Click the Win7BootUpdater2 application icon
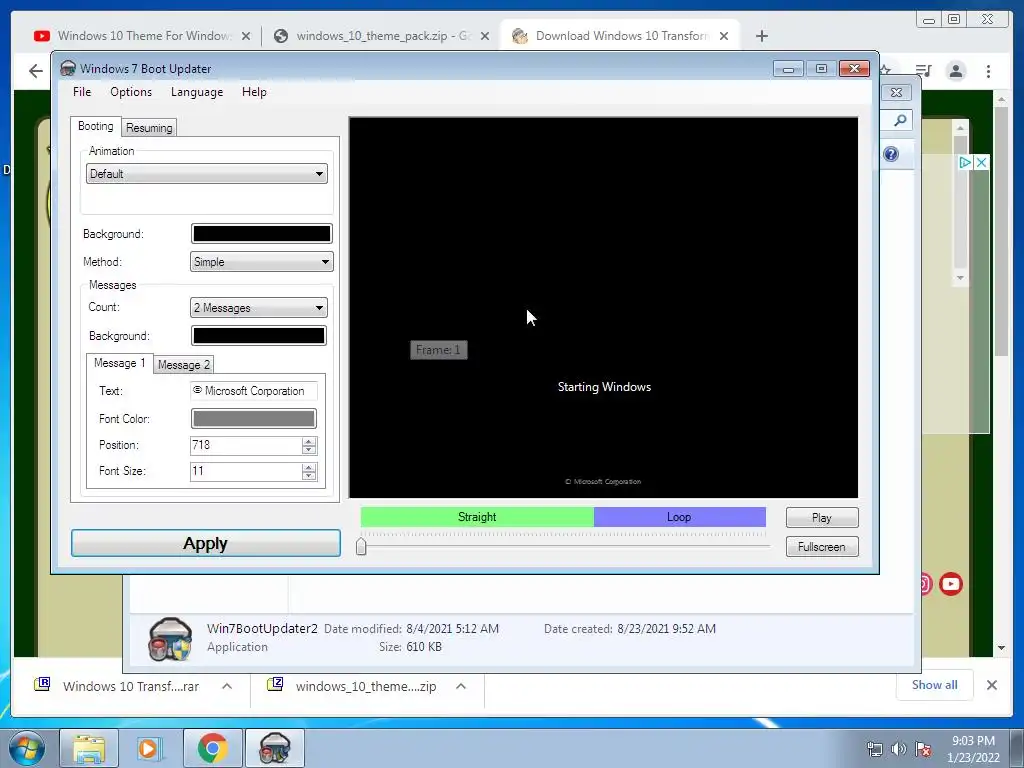The image size is (1024, 768). (x=170, y=639)
